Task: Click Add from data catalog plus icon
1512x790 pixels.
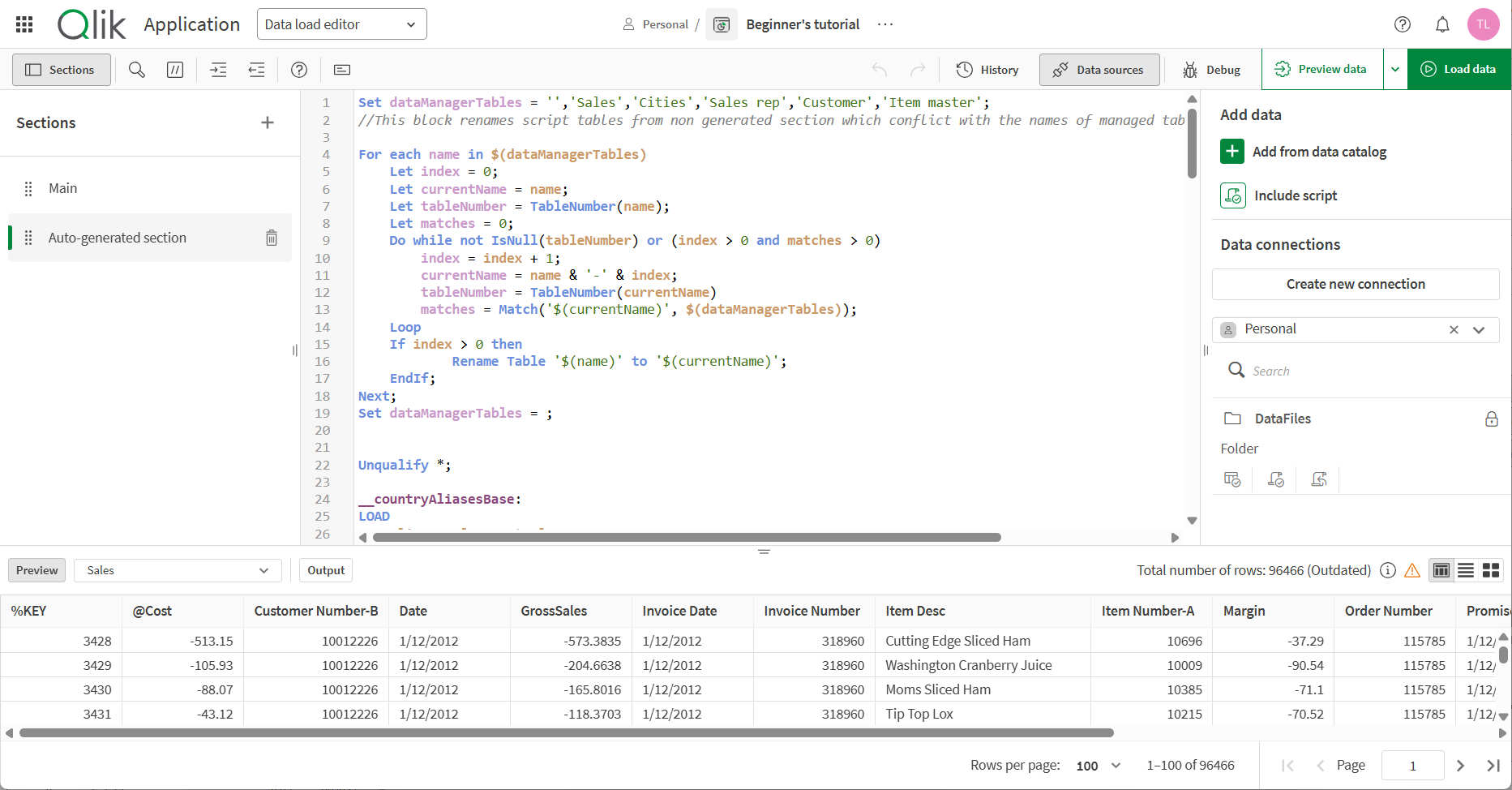Action: [1232, 152]
